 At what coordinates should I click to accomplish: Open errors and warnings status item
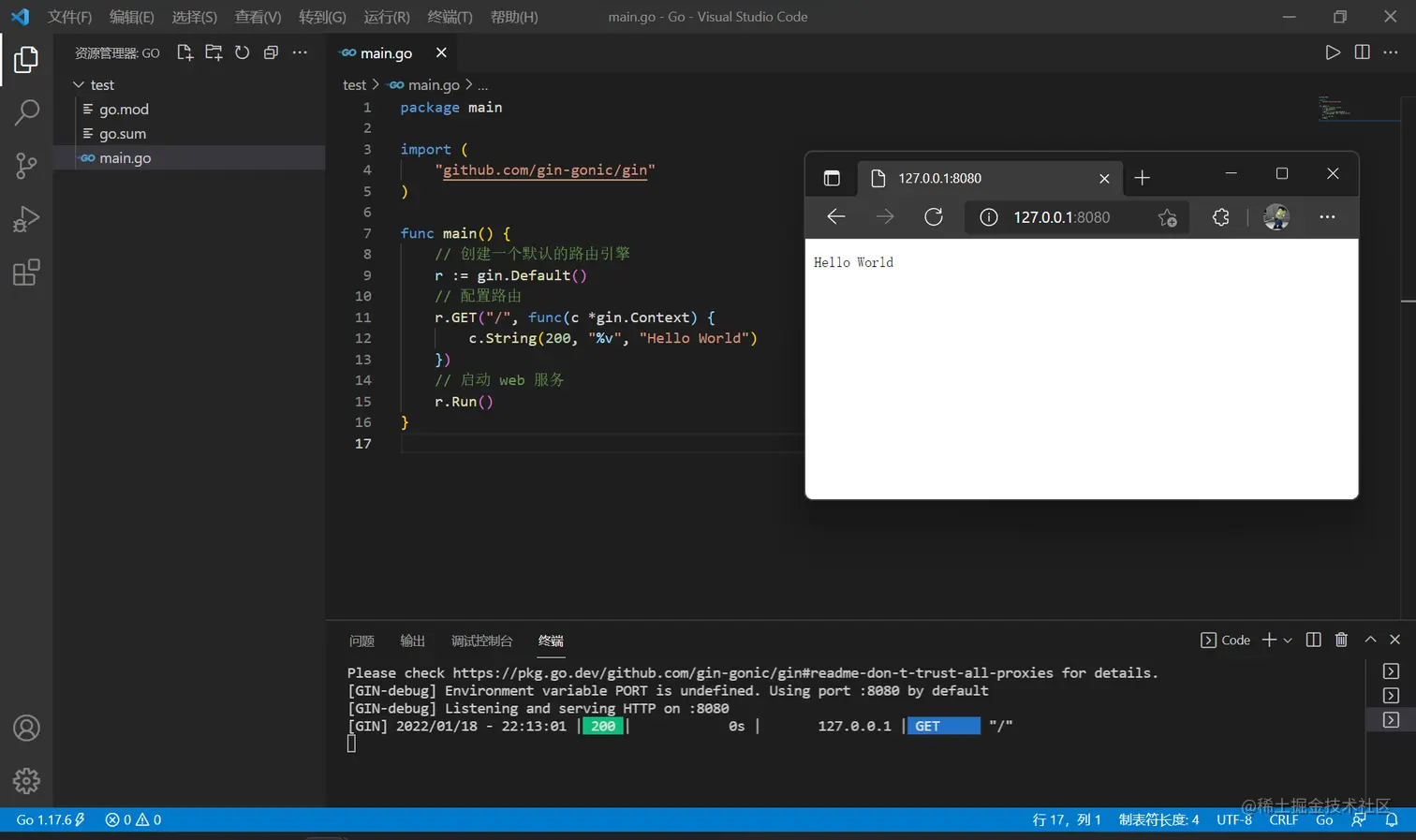(133, 819)
